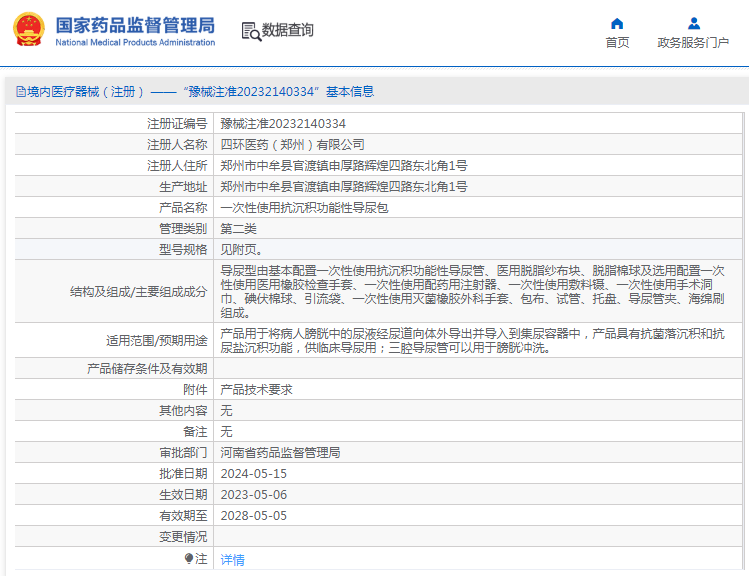This screenshot has height=576, width=749.
Task: Click the 管理类别 row label
Action: [183, 229]
